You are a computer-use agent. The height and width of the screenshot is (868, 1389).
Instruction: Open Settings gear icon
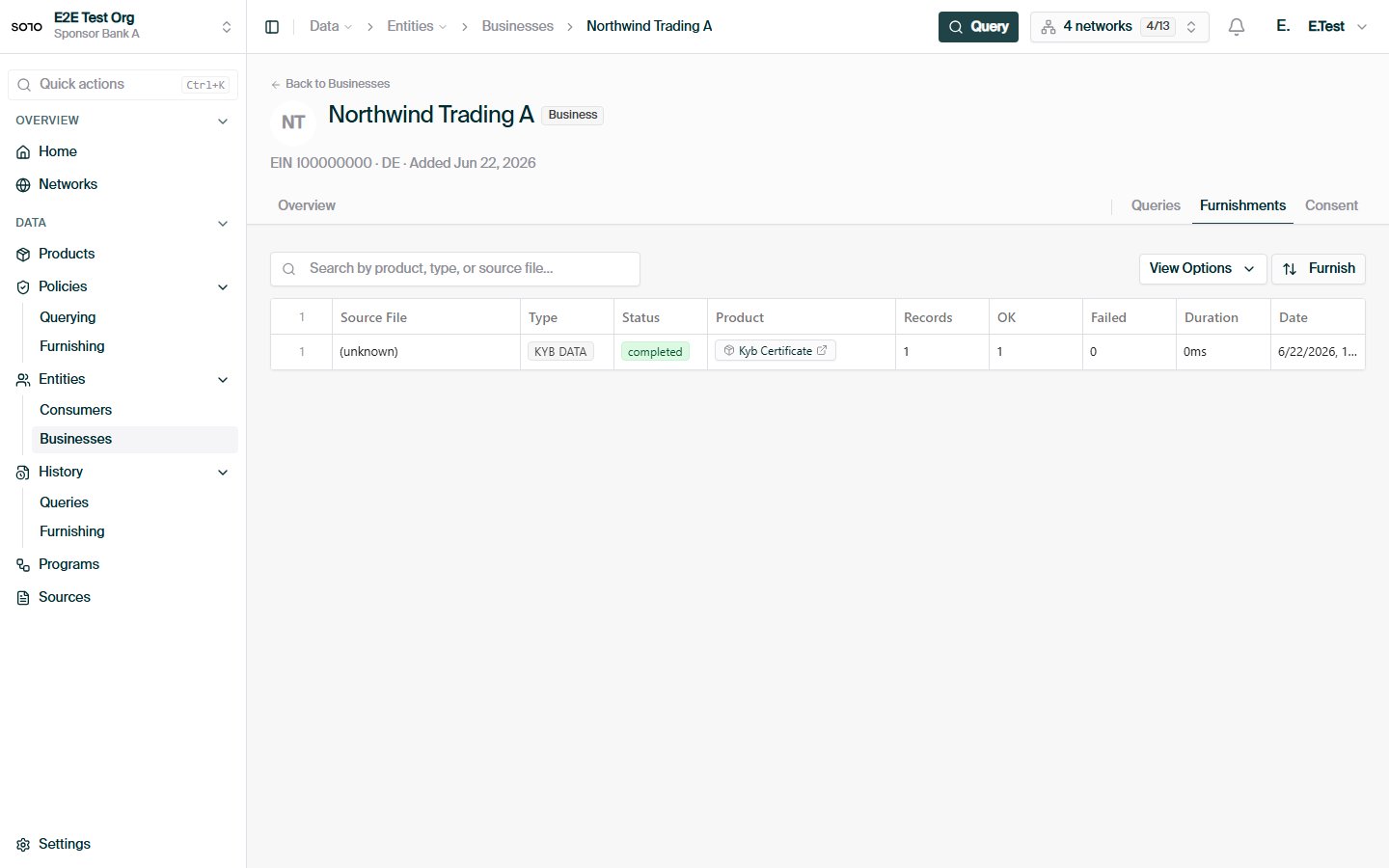coord(23,845)
